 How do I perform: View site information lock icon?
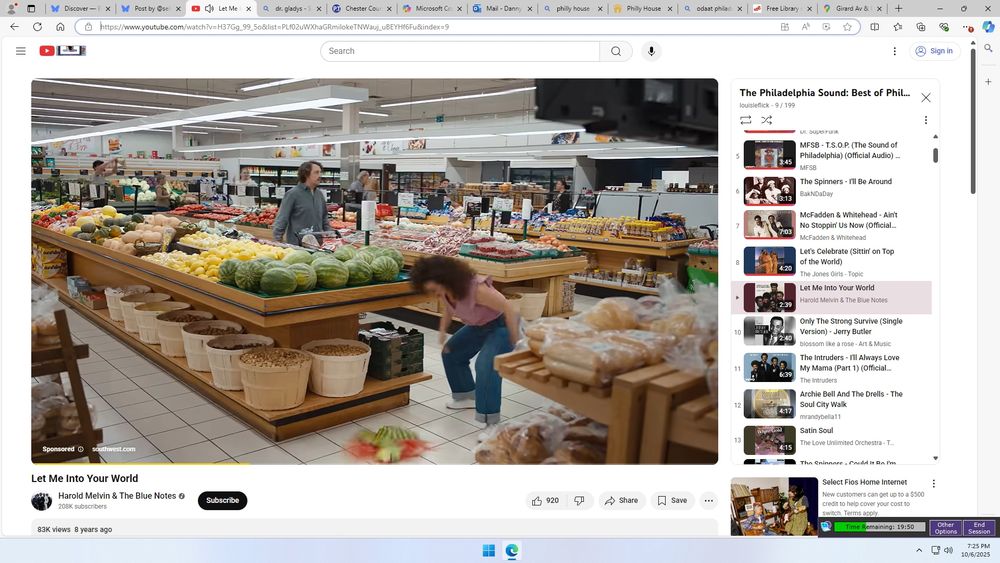tap(89, 27)
